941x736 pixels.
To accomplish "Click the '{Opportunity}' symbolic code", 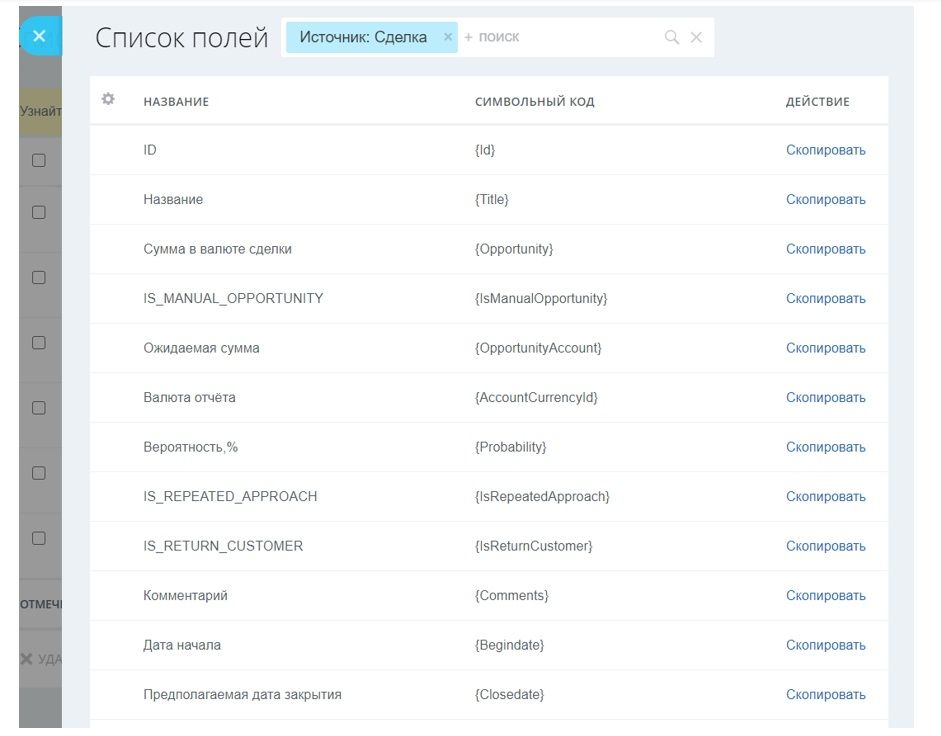I will pos(514,249).
